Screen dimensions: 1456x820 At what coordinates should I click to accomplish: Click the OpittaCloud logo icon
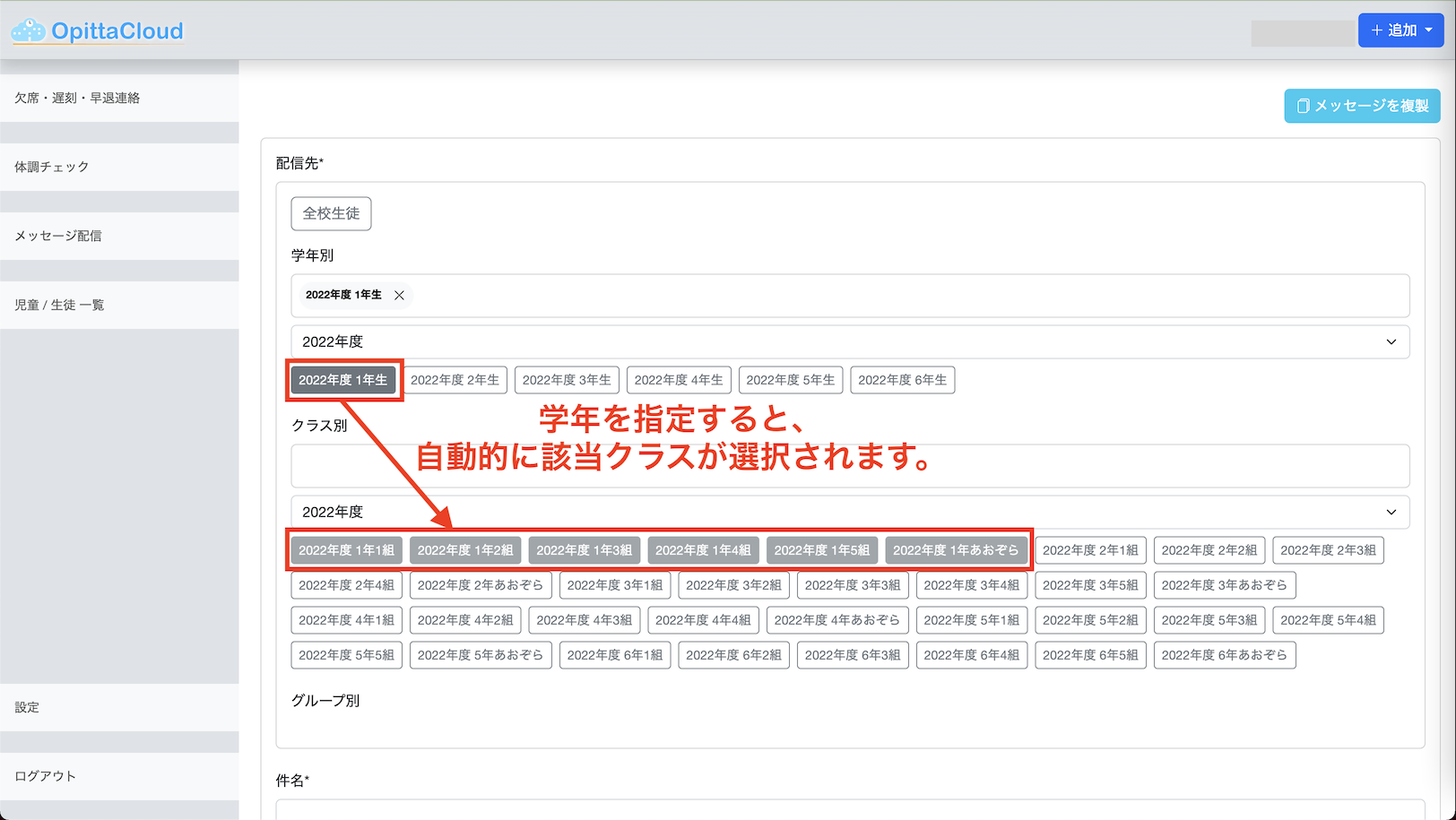pyautogui.click(x=28, y=30)
